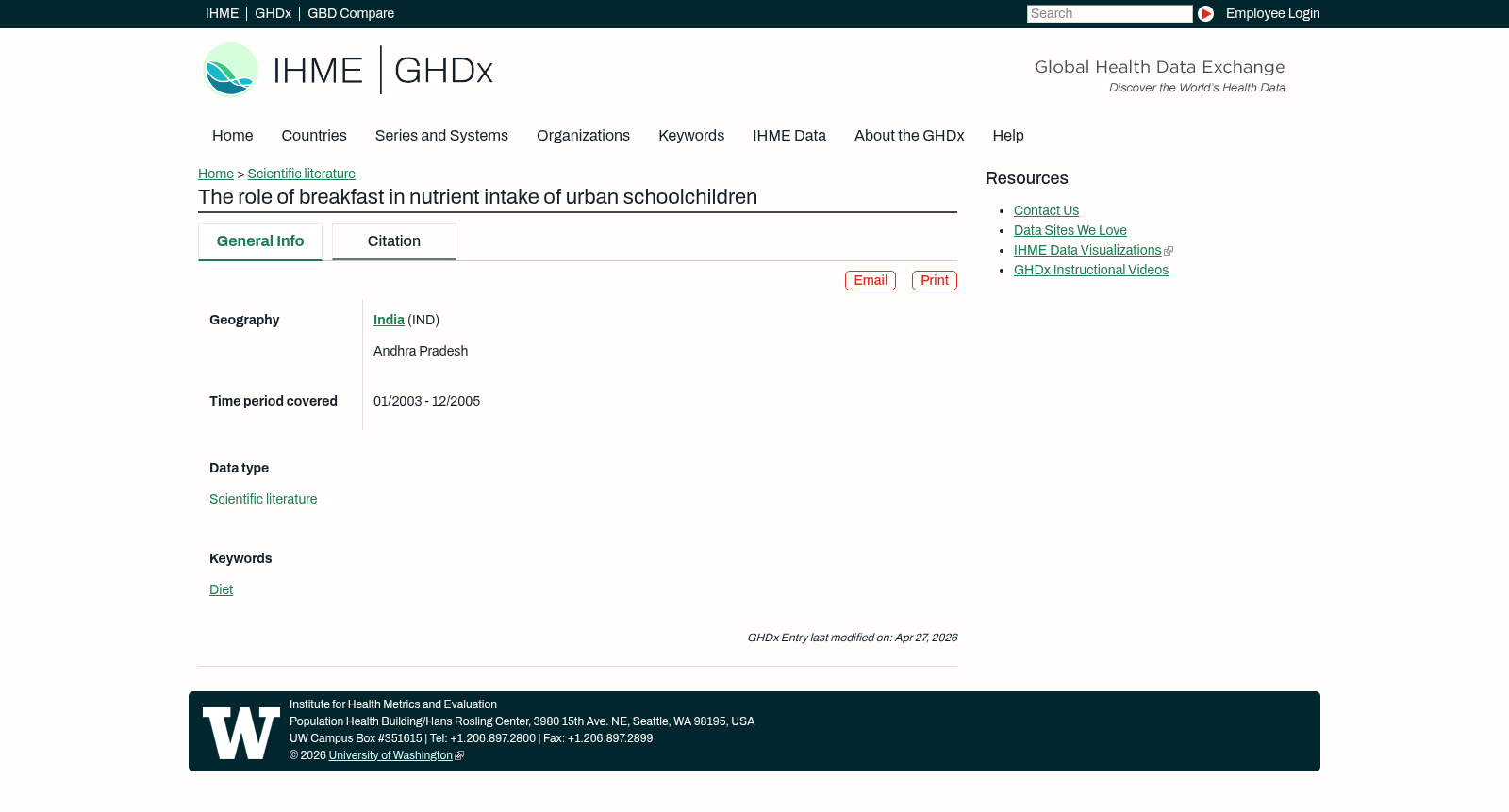The width and height of the screenshot is (1509, 812).
Task: Open Data Sites We Love link
Action: [1070, 230]
